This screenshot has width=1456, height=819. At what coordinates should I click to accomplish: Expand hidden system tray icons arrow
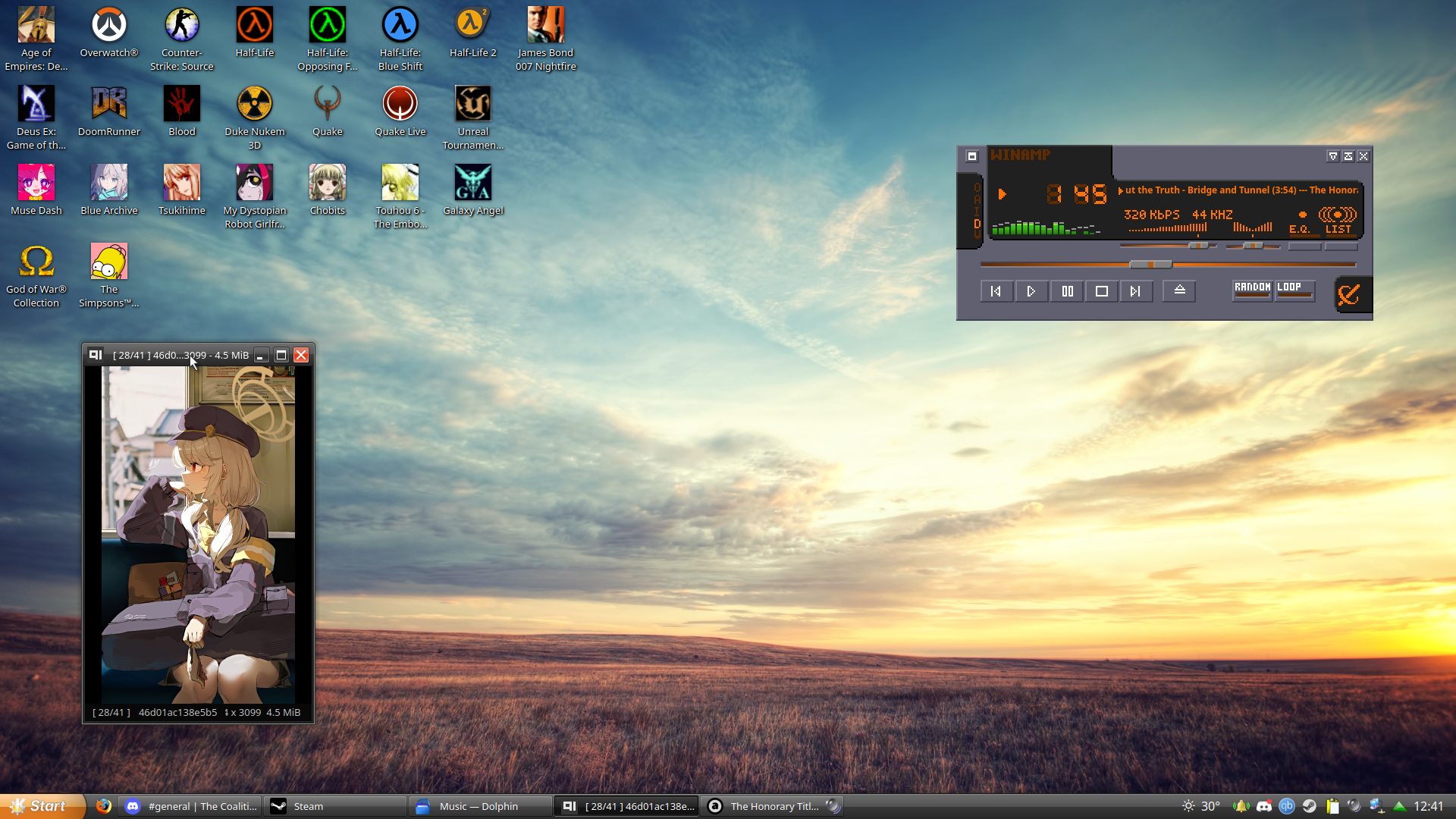[x=1400, y=806]
